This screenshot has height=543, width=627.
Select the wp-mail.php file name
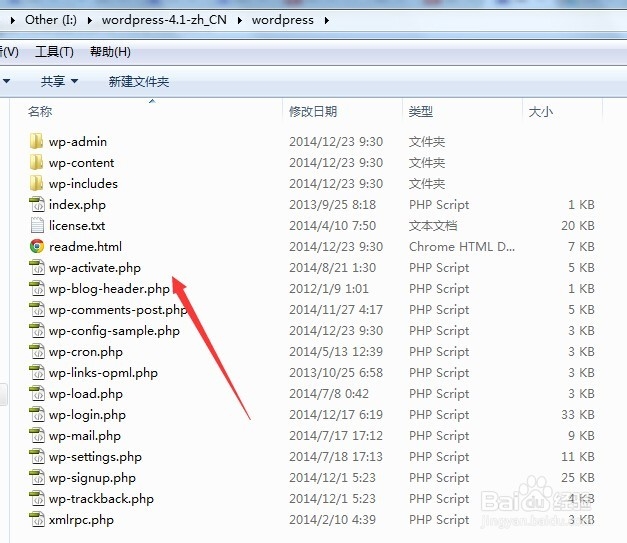[85, 436]
